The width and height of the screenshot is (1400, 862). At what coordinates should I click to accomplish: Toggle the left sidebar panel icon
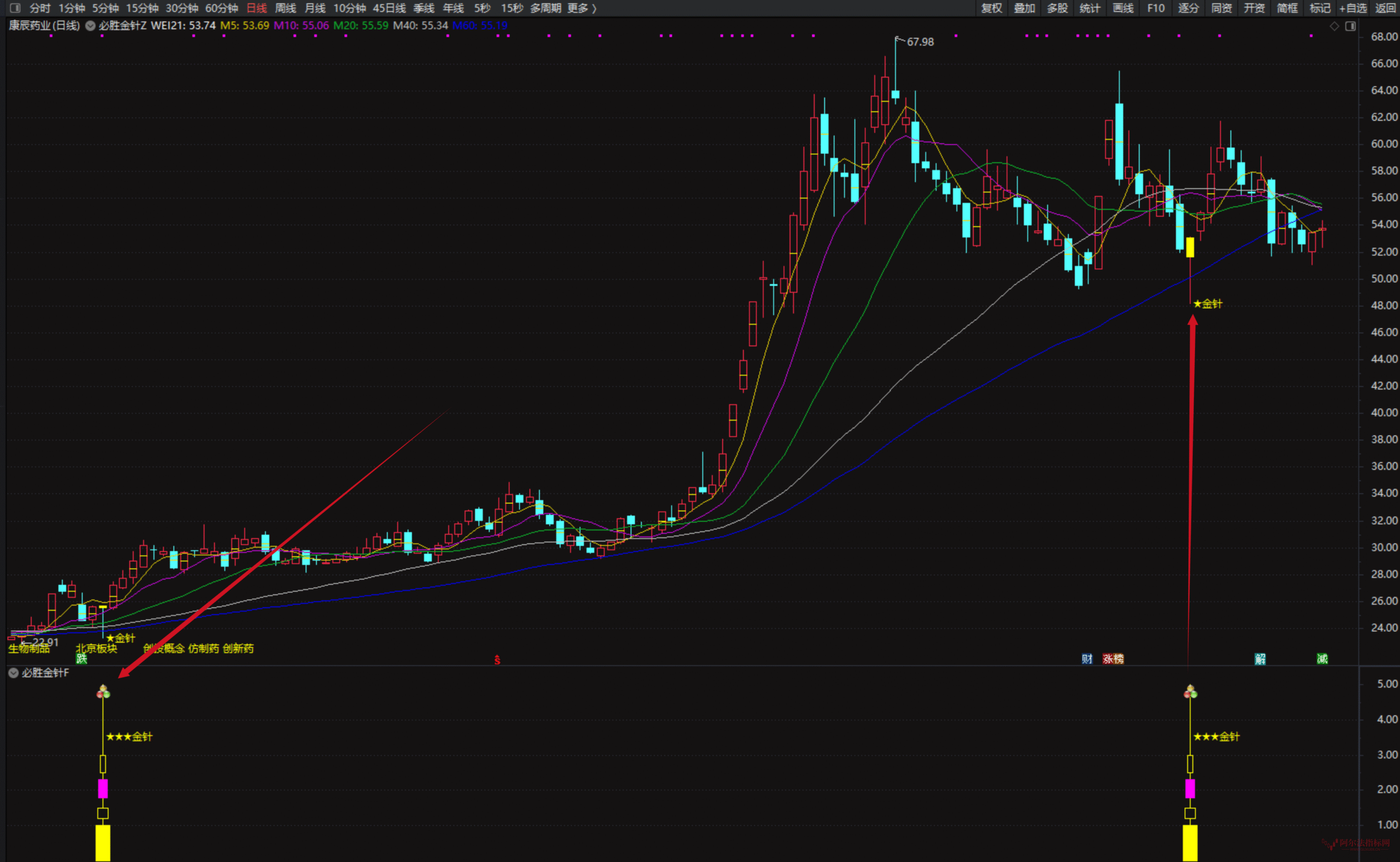pos(15,8)
